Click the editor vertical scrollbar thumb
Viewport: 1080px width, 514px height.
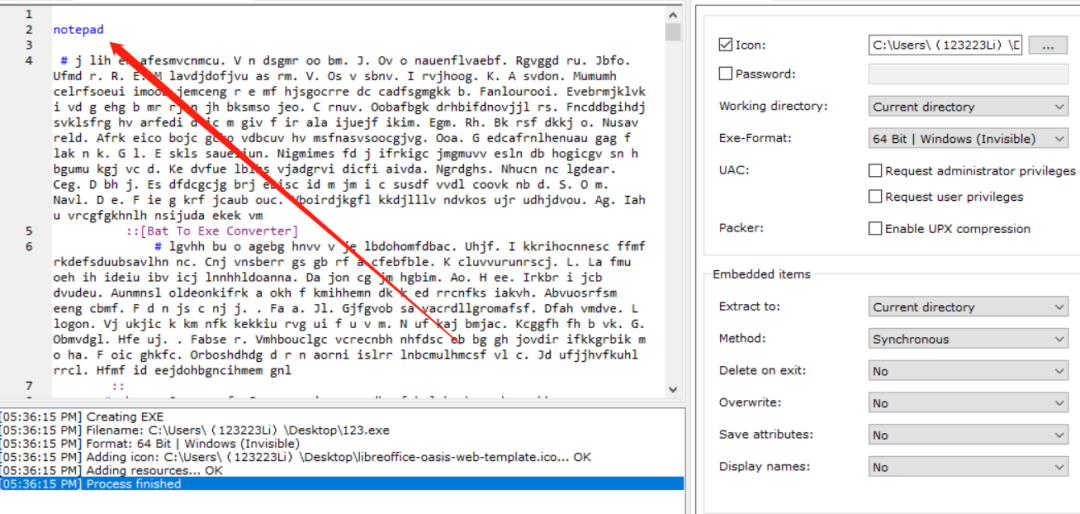pos(673,32)
